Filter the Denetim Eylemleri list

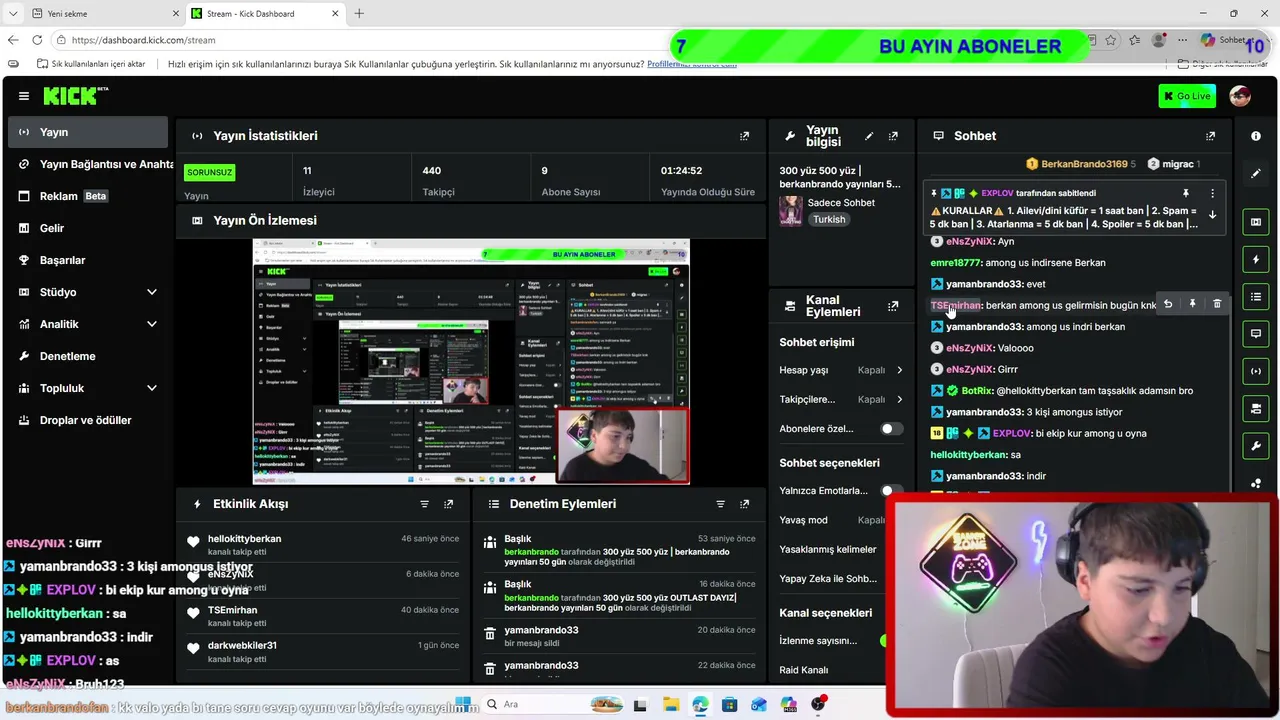coord(720,504)
